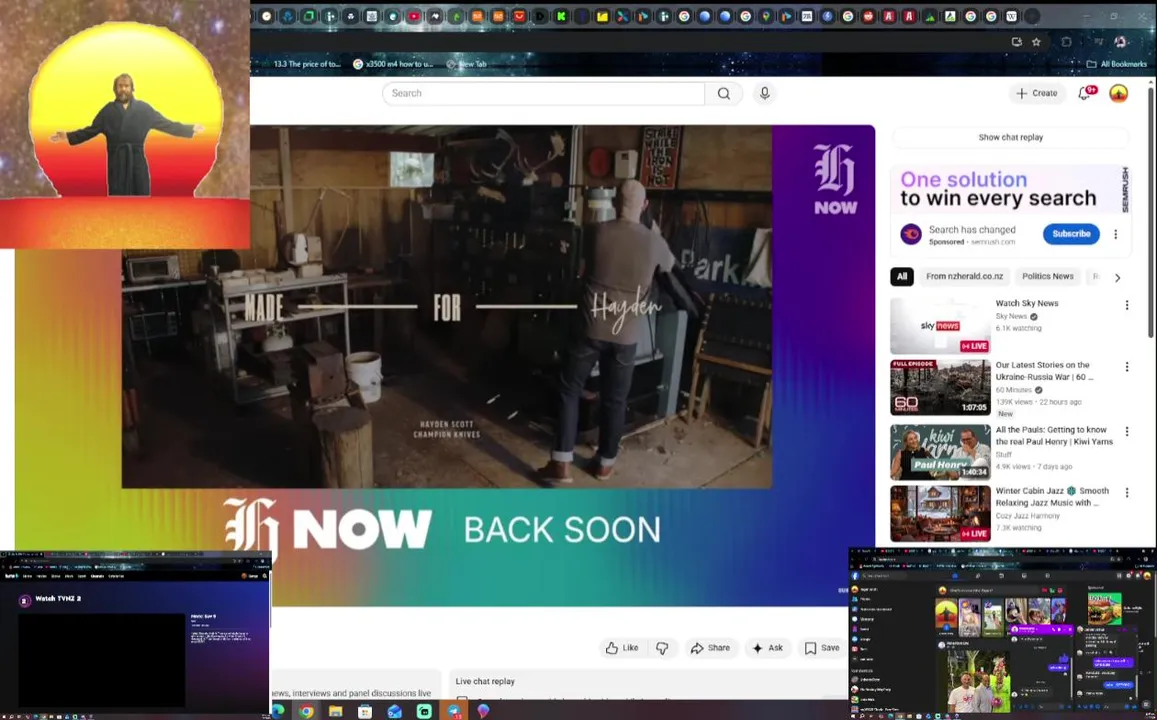Select the All filter chip

[x=902, y=277]
